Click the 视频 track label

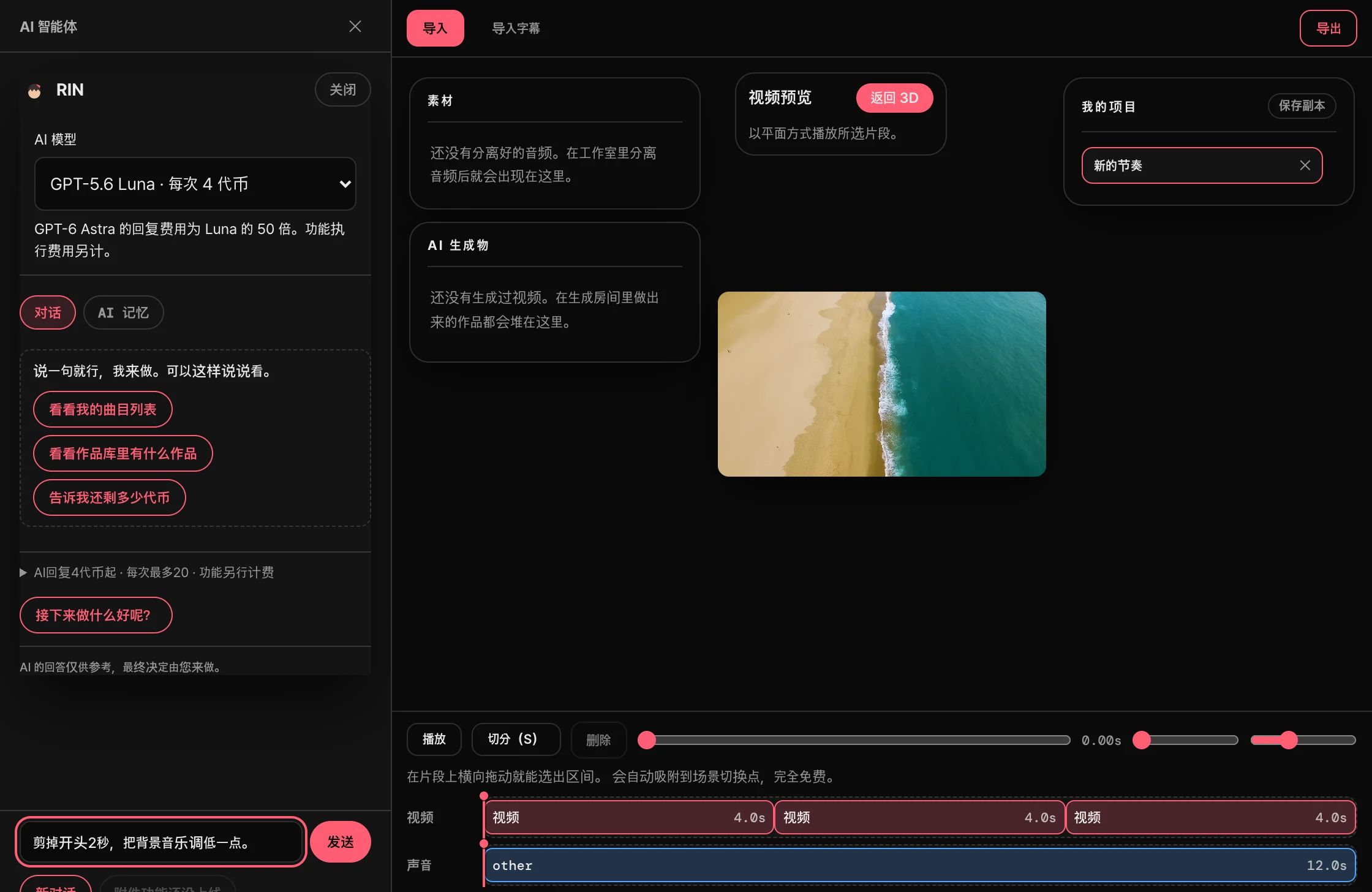(x=420, y=817)
